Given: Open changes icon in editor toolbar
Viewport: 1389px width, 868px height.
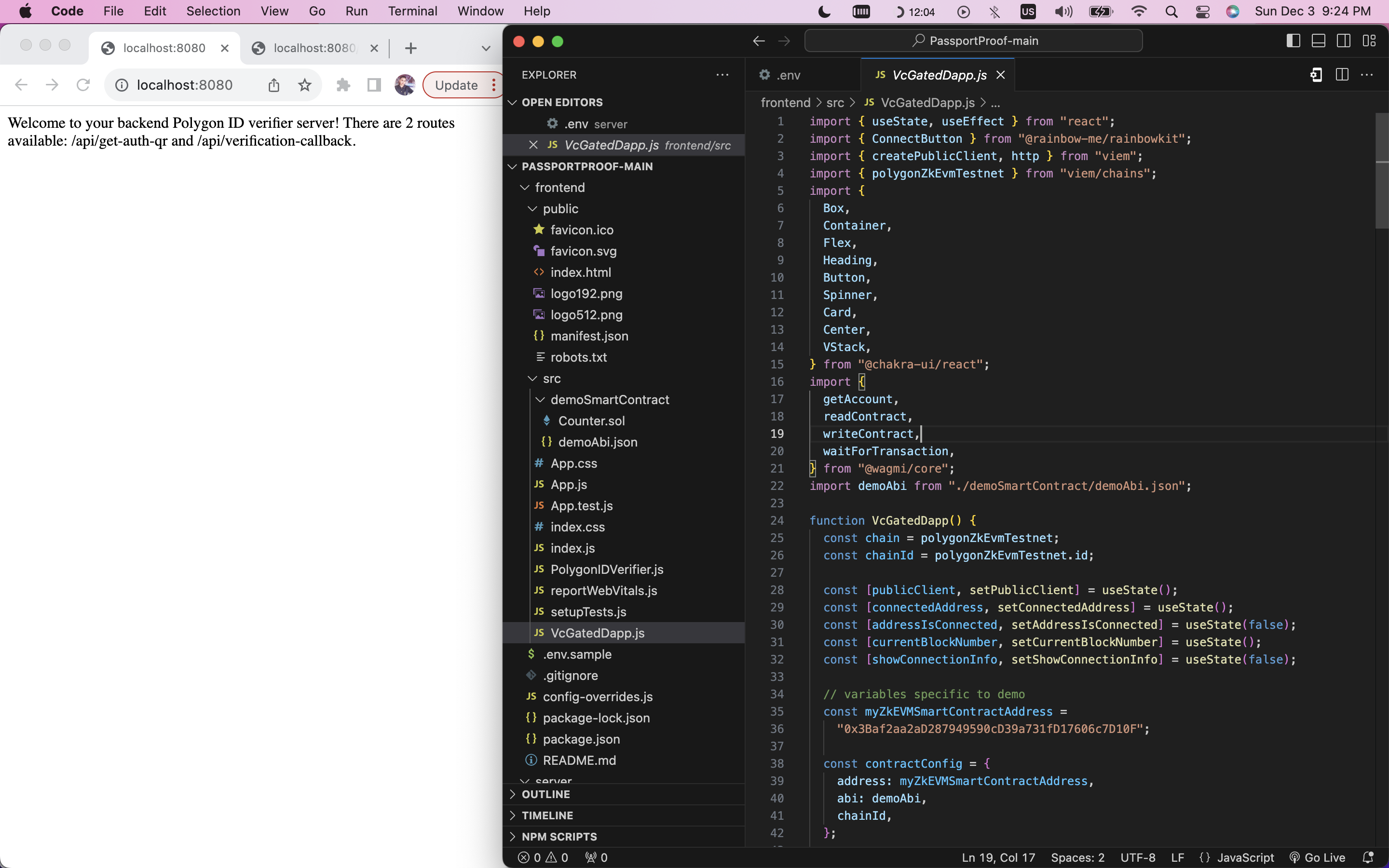Looking at the screenshot, I should [x=1316, y=75].
